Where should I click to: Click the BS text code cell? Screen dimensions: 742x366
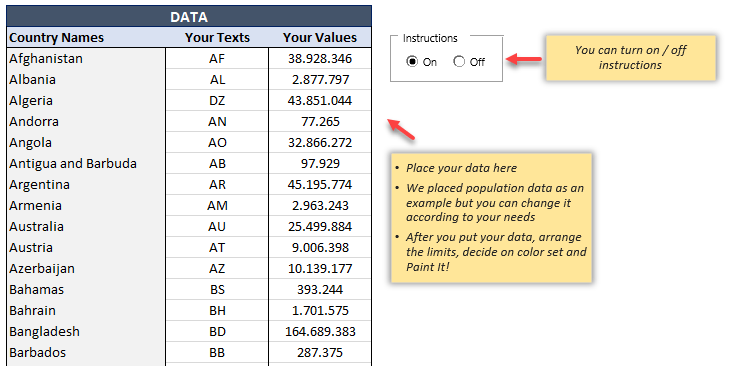[217, 289]
